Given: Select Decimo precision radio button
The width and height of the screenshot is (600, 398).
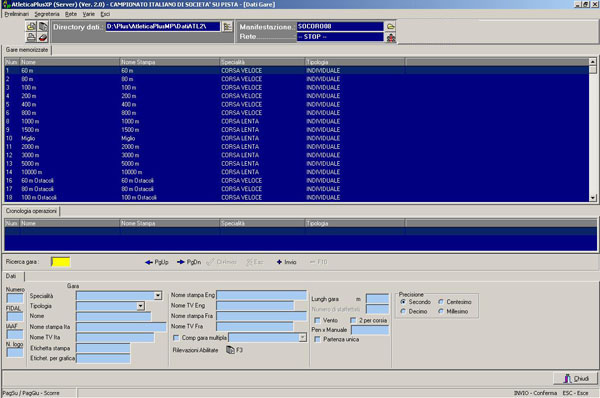Looking at the screenshot, I should tap(403, 312).
